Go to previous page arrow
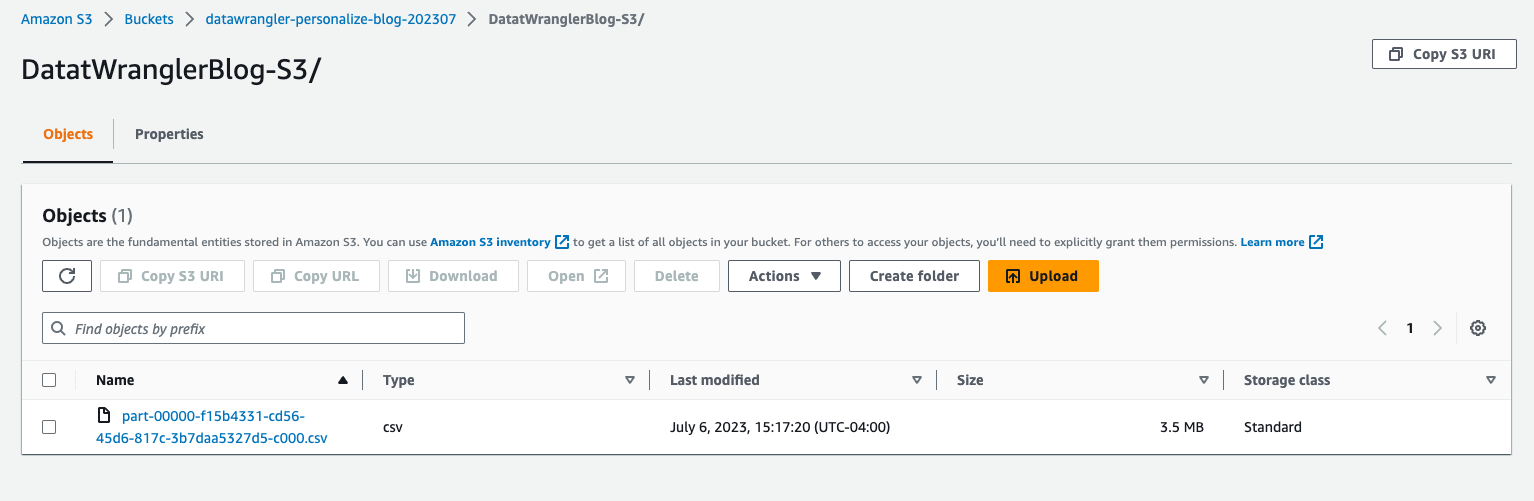The height and width of the screenshot is (501, 1534). tap(1382, 328)
